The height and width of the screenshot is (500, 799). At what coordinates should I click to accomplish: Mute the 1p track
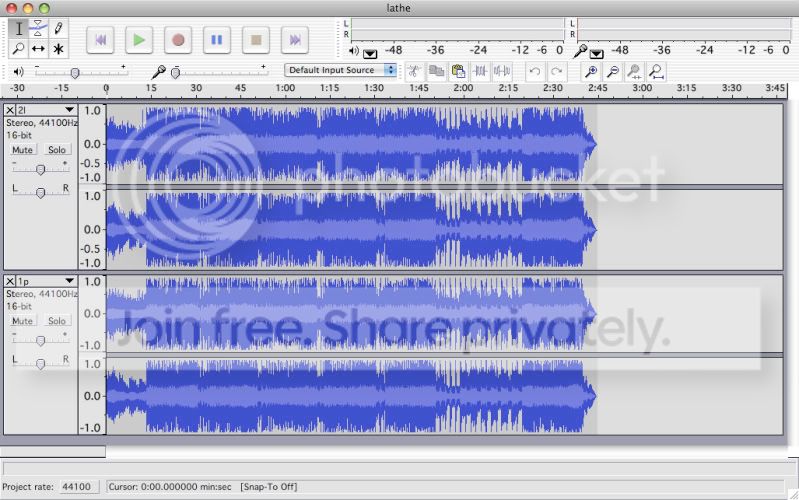pyautogui.click(x=22, y=321)
